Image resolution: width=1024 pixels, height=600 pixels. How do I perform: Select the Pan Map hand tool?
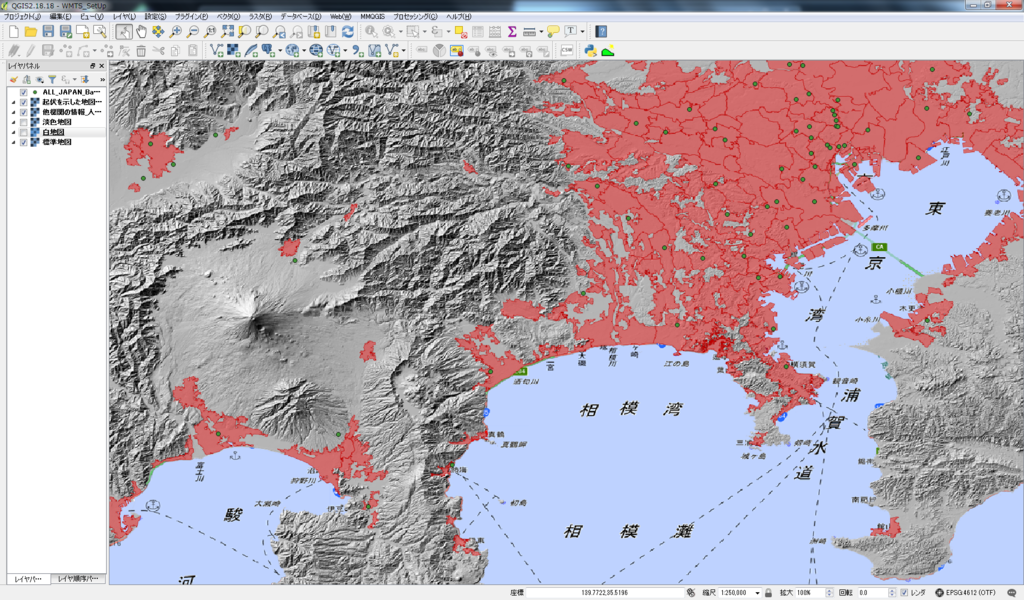[141, 31]
